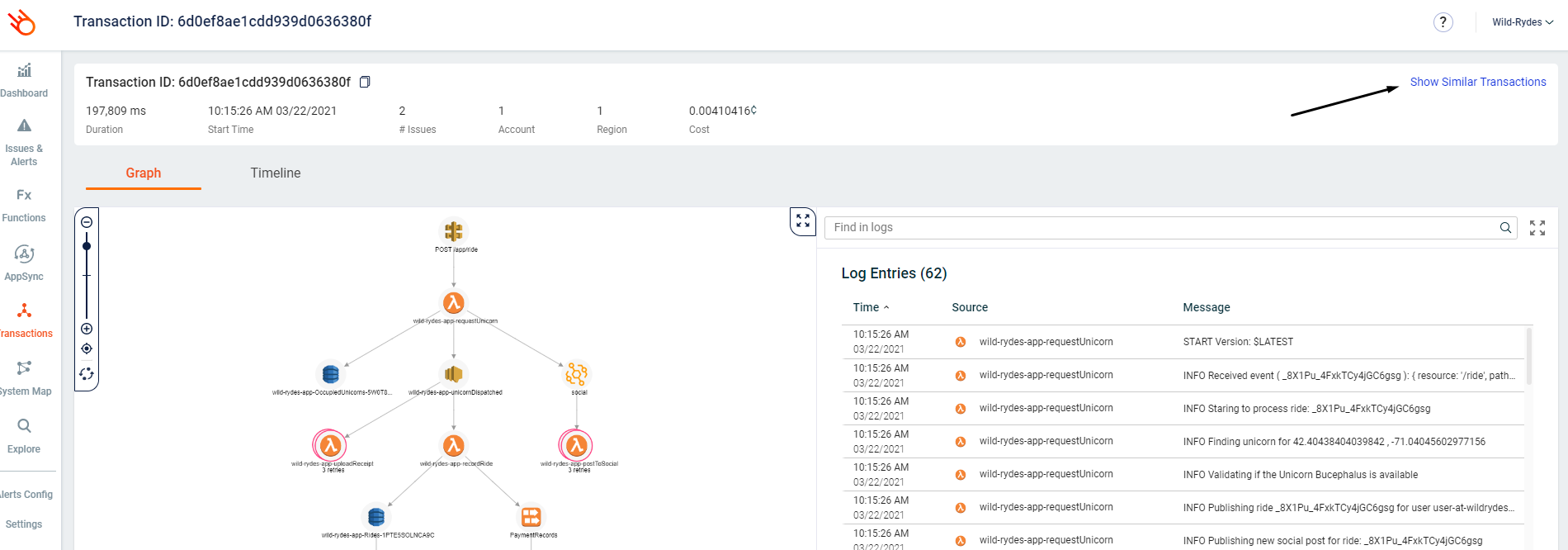Click the graph zoom slider handle
The image size is (1568, 550).
click(87, 246)
